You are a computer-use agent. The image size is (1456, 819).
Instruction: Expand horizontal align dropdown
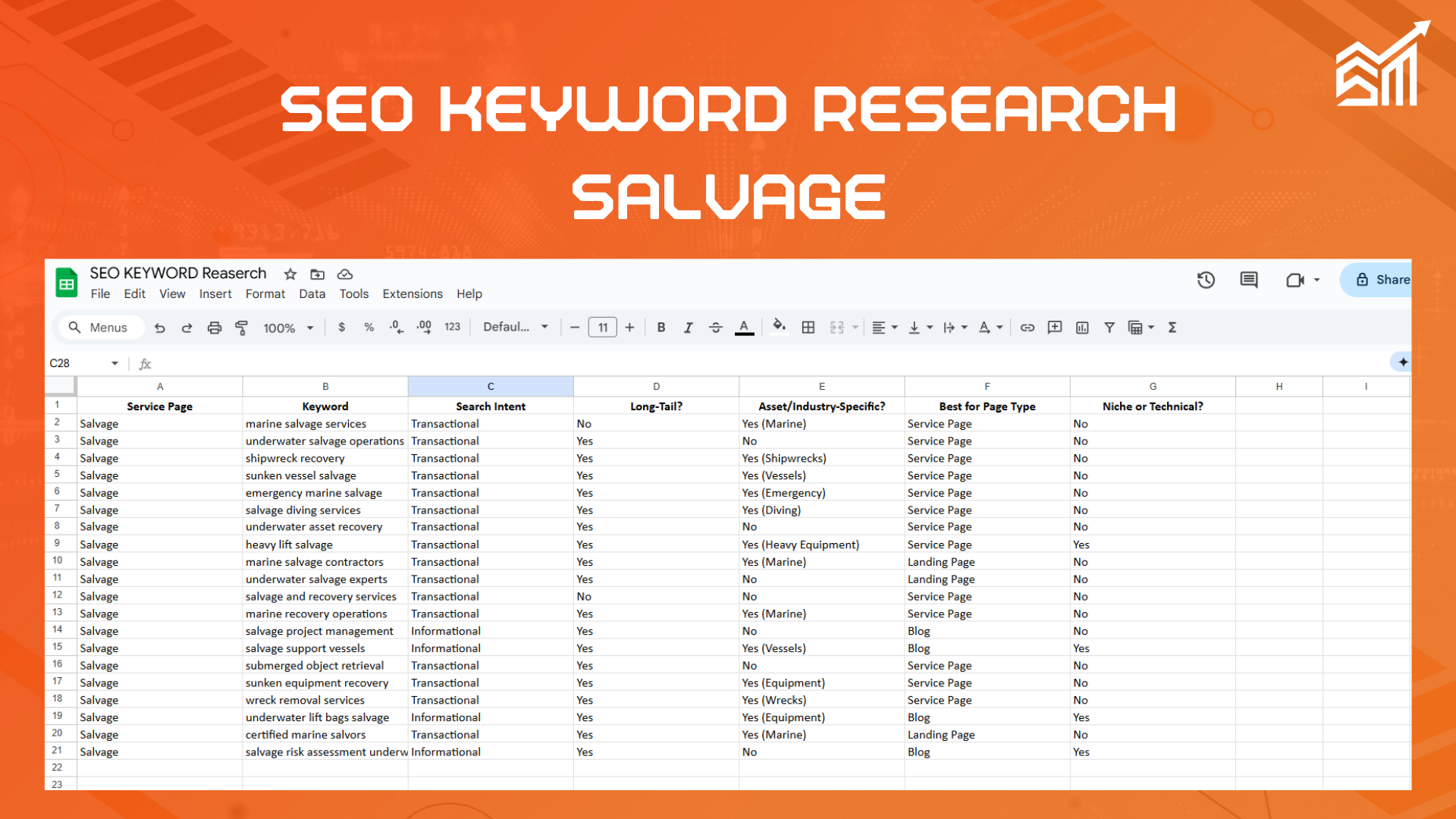895,327
